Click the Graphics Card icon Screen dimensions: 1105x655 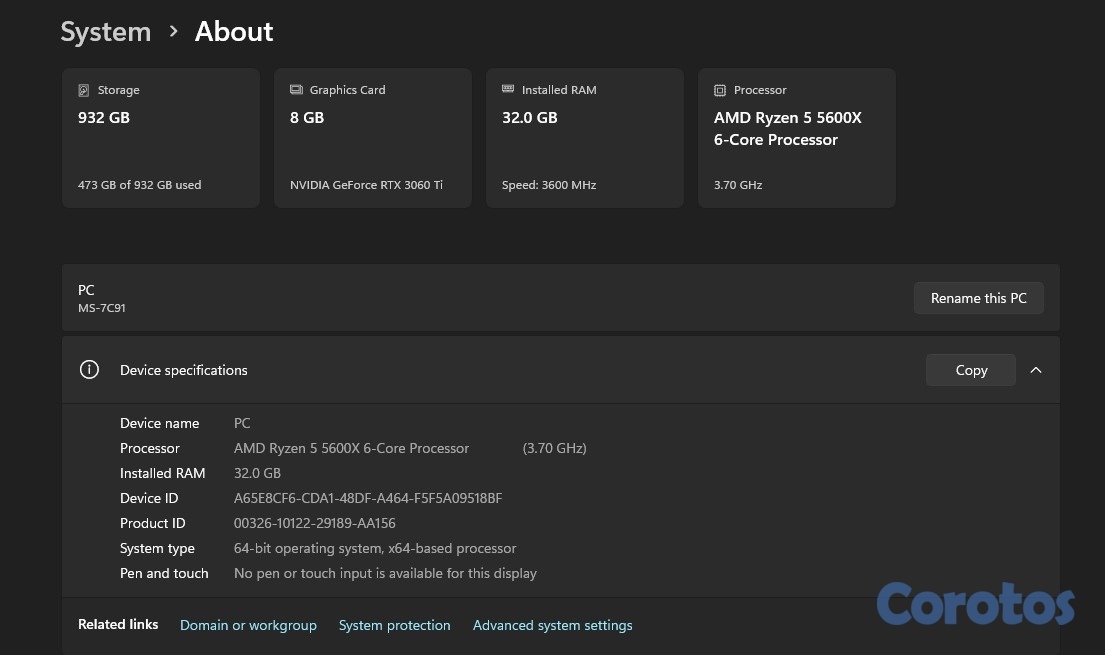[296, 90]
